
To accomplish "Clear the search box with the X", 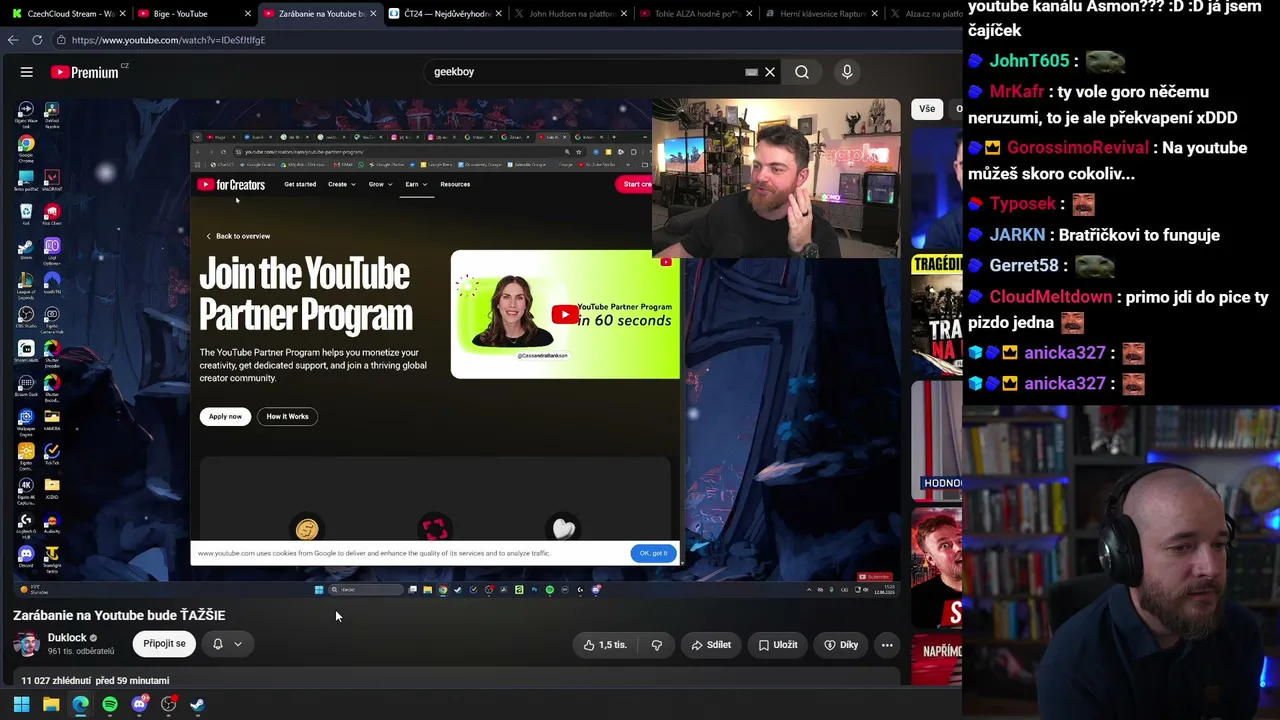I will coord(770,72).
